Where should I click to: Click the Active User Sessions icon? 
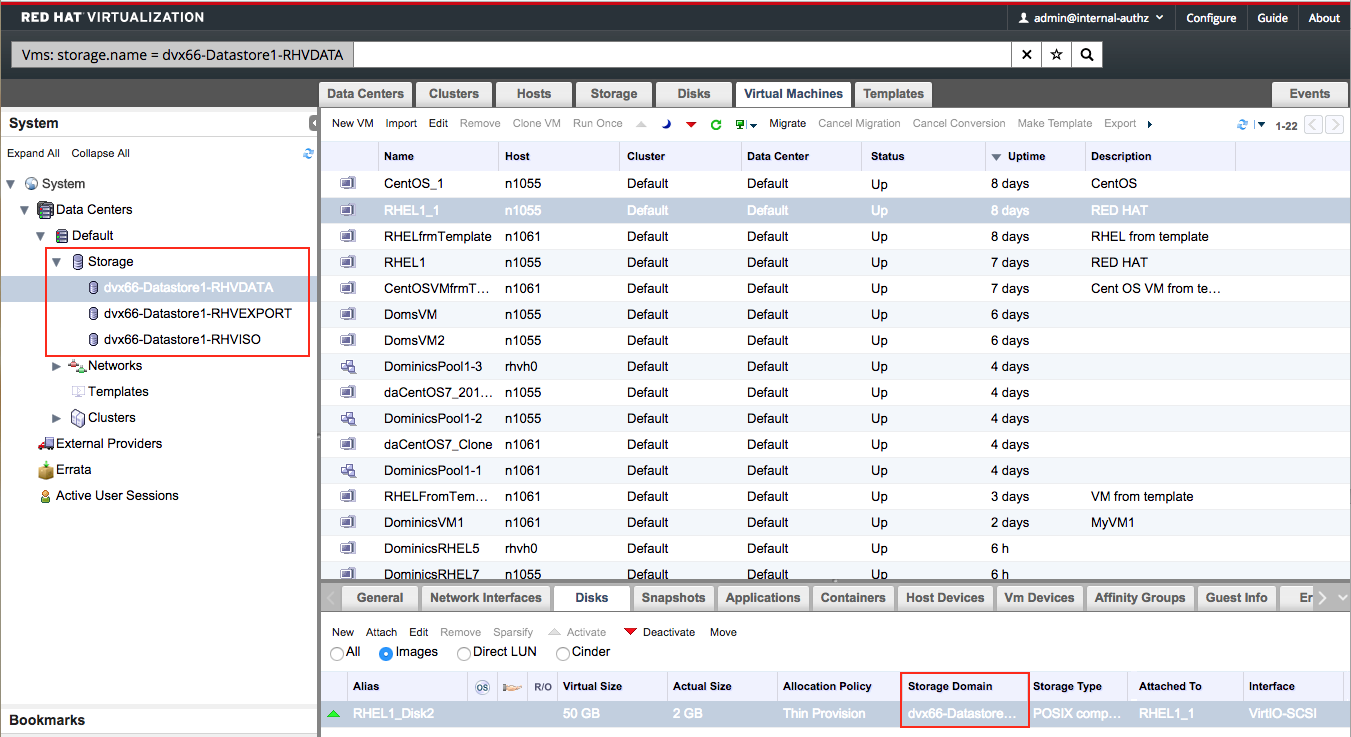45,496
